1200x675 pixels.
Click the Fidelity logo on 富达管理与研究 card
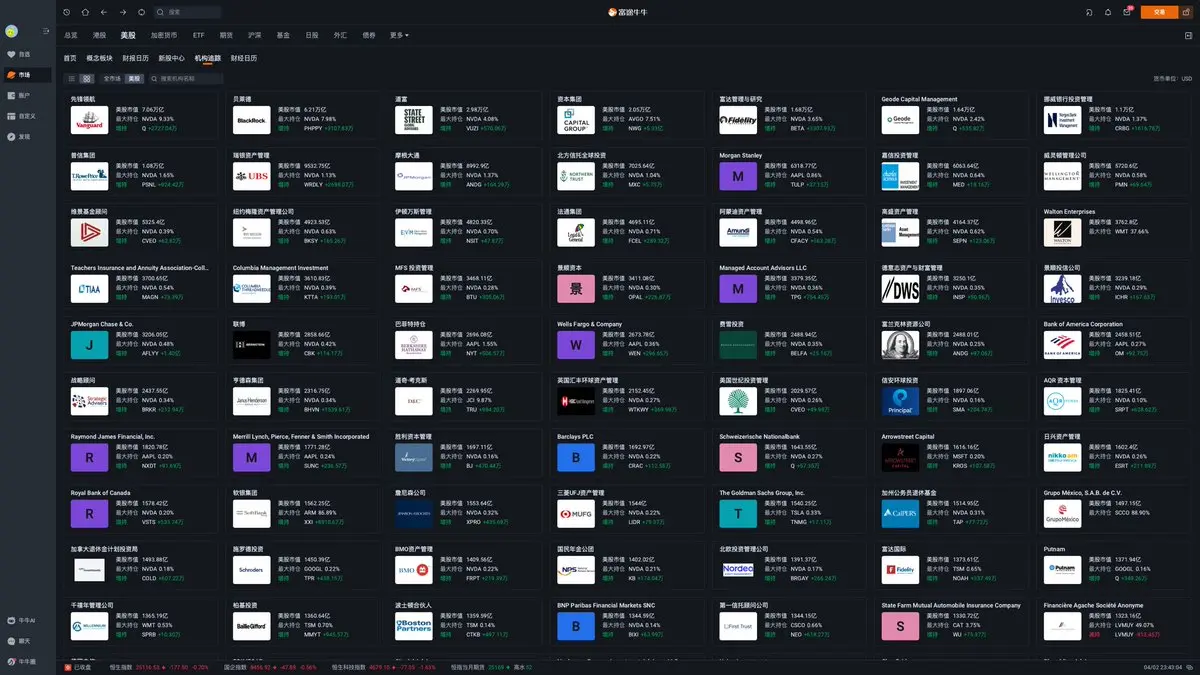738,120
